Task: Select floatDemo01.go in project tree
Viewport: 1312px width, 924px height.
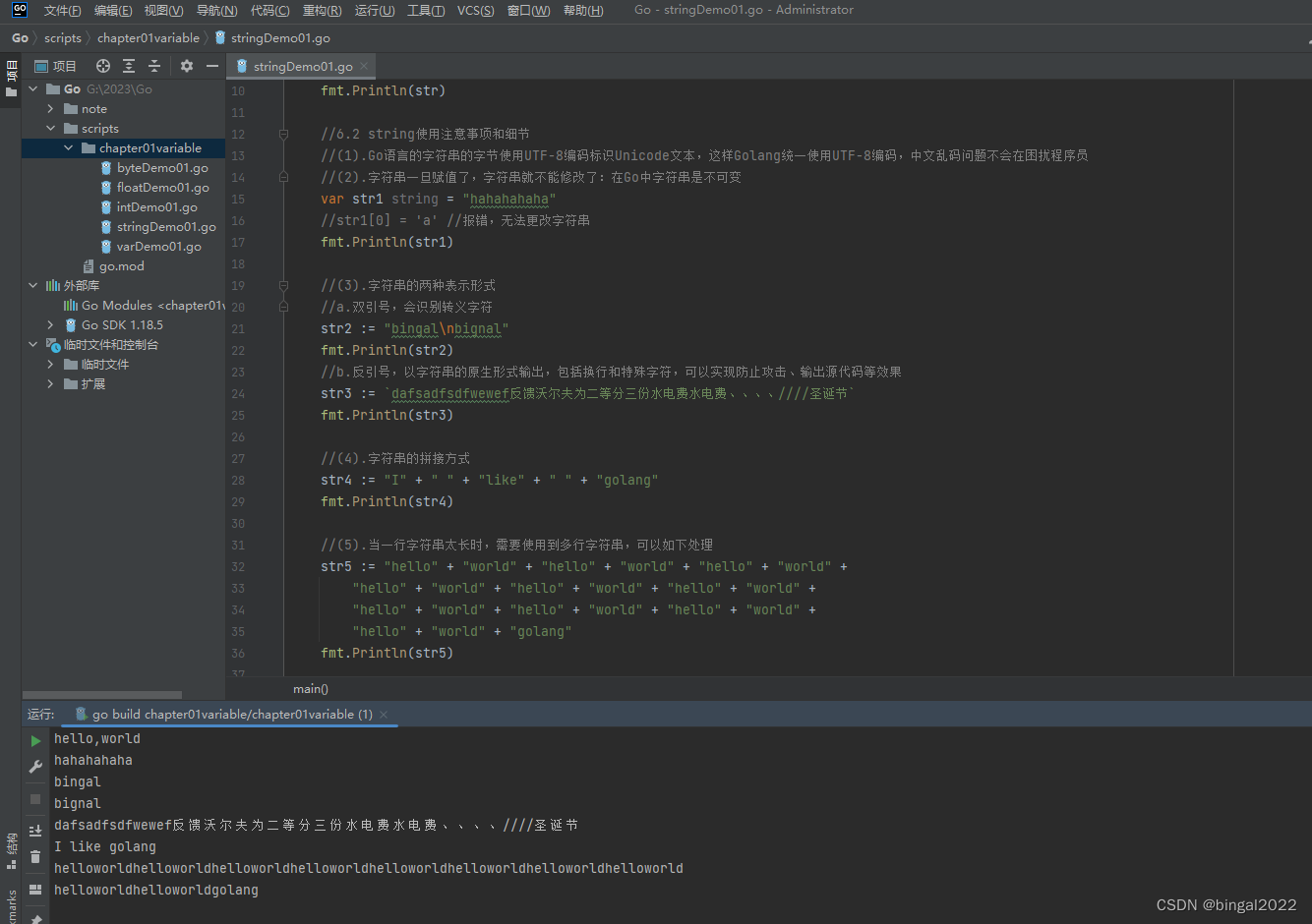Action: click(x=162, y=188)
